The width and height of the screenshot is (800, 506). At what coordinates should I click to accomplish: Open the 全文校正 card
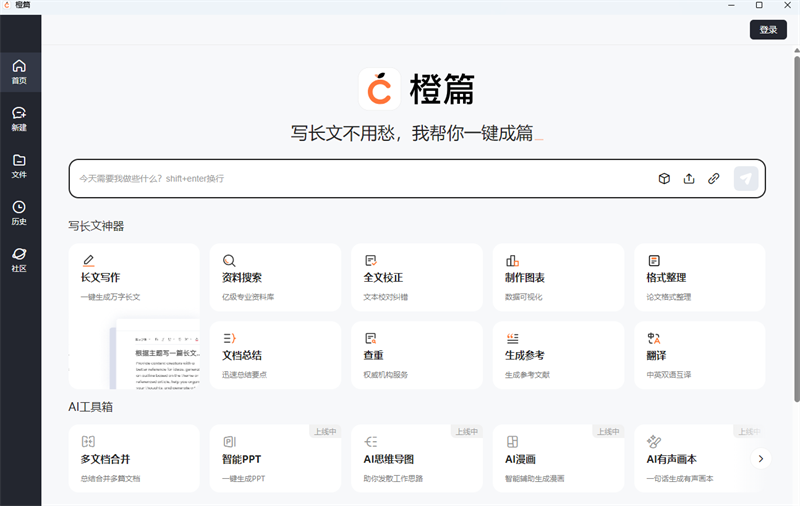[417, 277]
